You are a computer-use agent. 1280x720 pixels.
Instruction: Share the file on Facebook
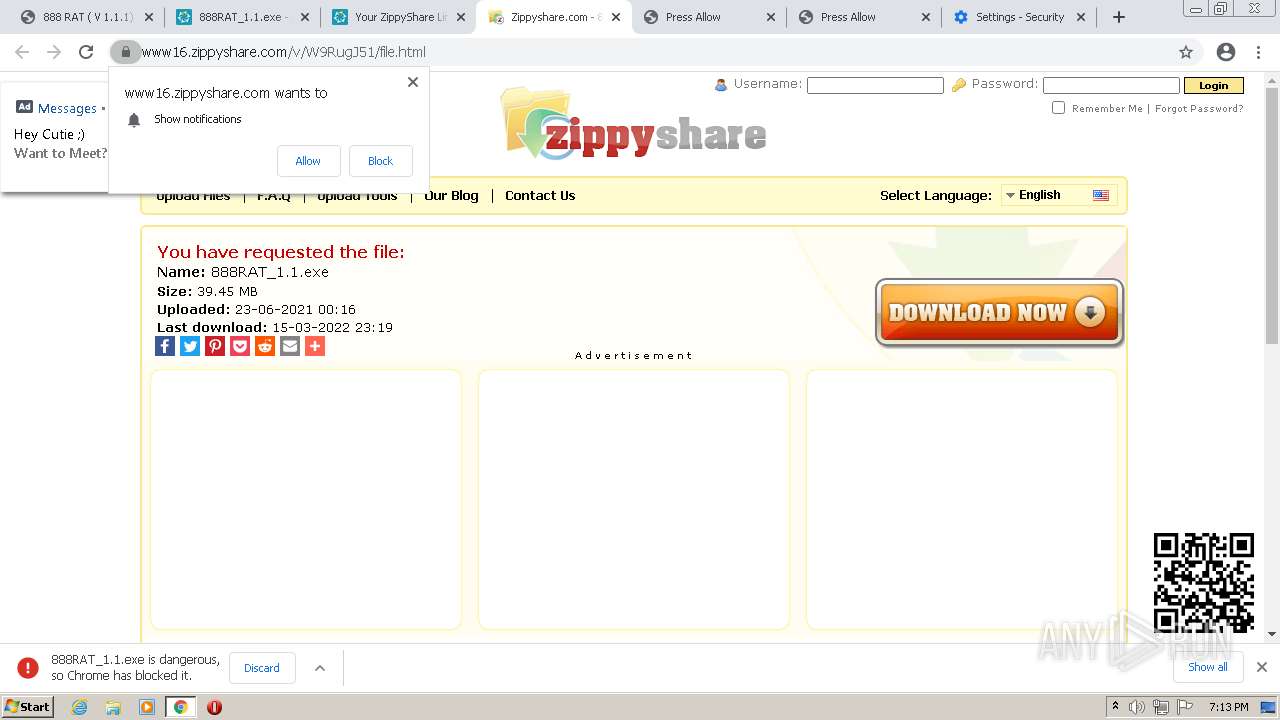pyautogui.click(x=165, y=346)
